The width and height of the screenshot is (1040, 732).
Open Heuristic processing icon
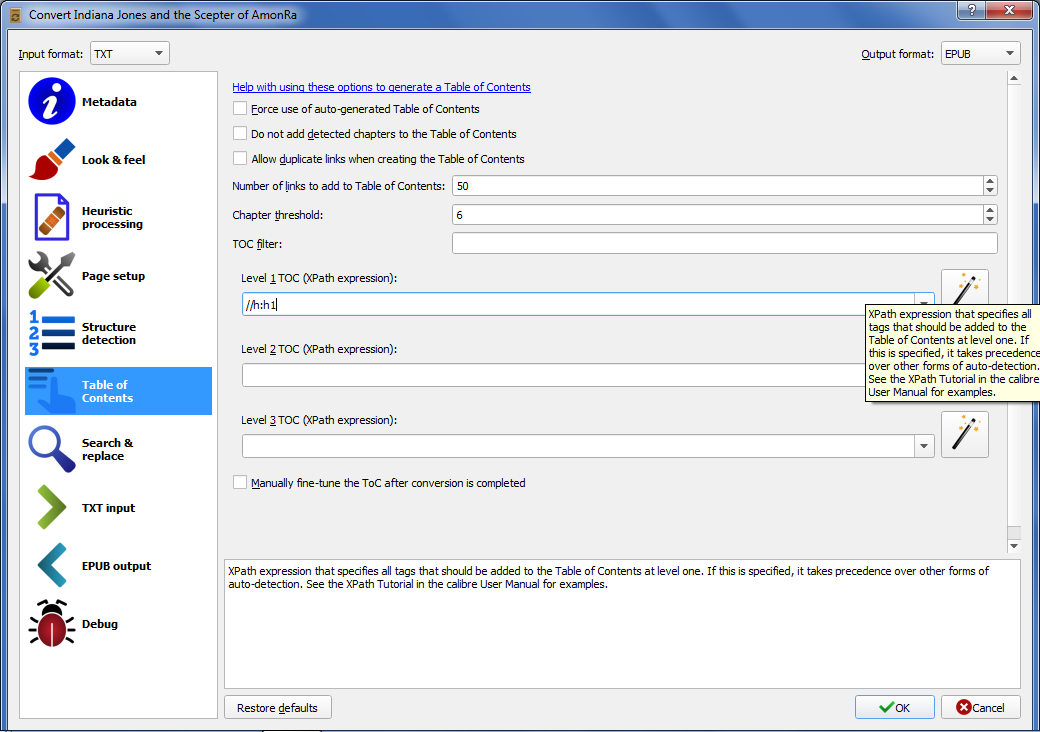tap(52, 217)
